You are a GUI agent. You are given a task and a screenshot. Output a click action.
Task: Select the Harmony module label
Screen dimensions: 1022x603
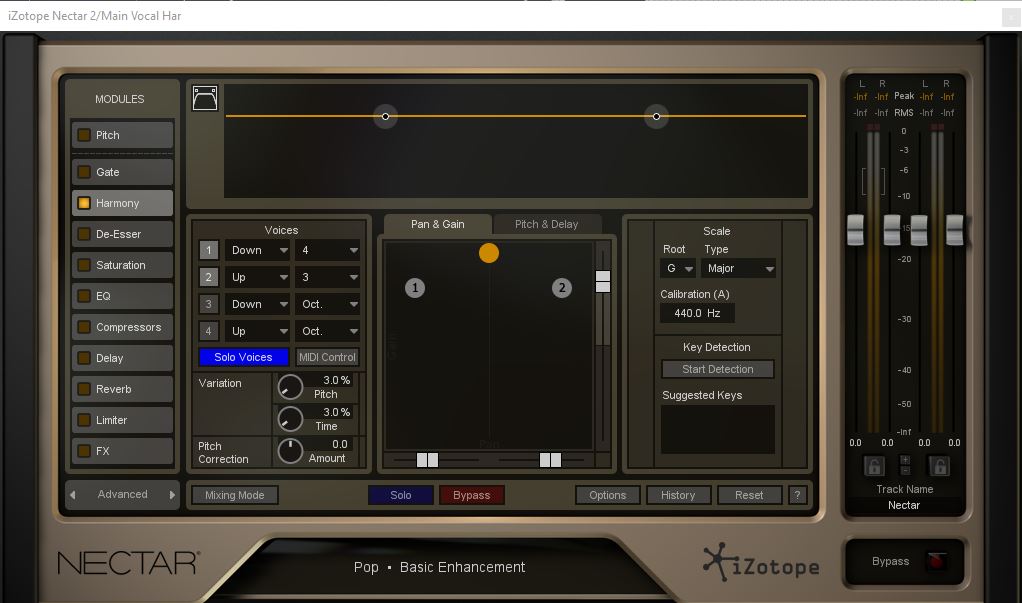(117, 203)
